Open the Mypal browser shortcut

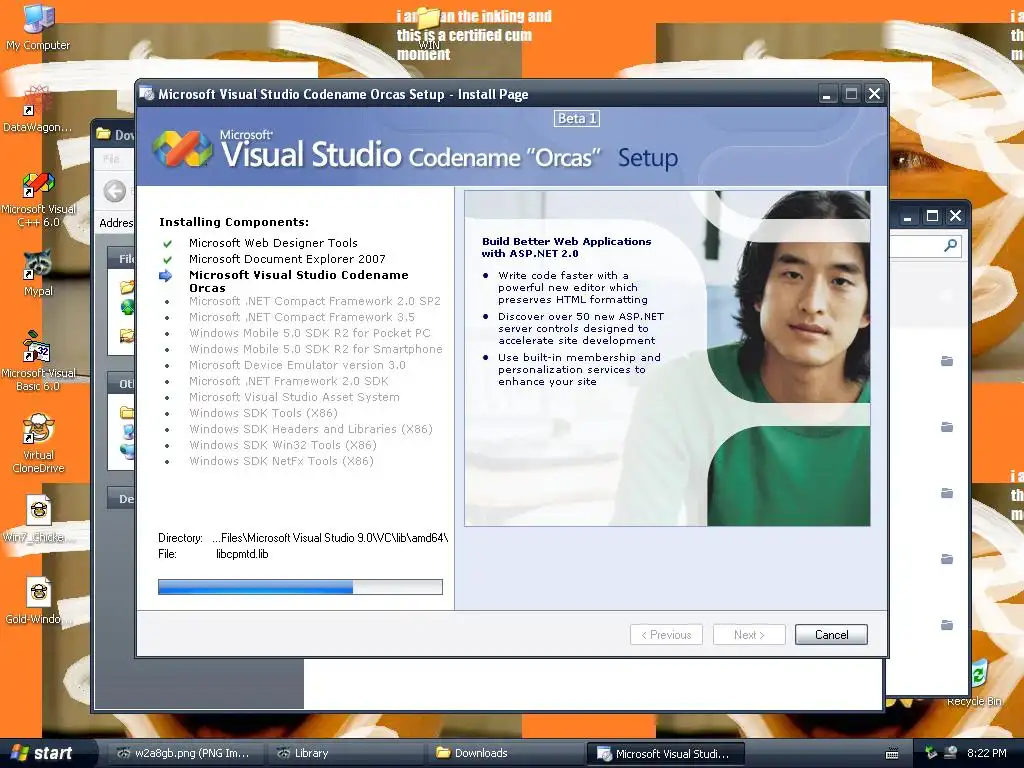click(x=38, y=273)
